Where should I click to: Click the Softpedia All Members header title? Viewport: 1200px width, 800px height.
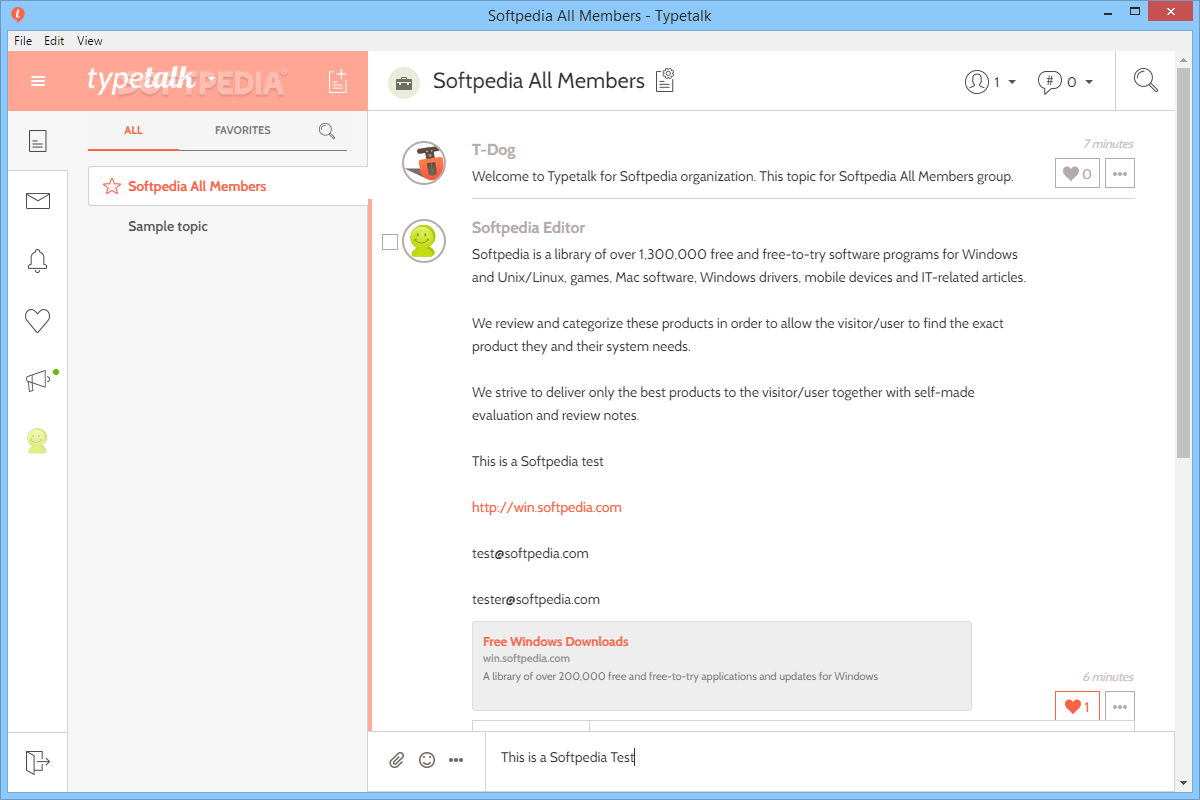click(539, 81)
